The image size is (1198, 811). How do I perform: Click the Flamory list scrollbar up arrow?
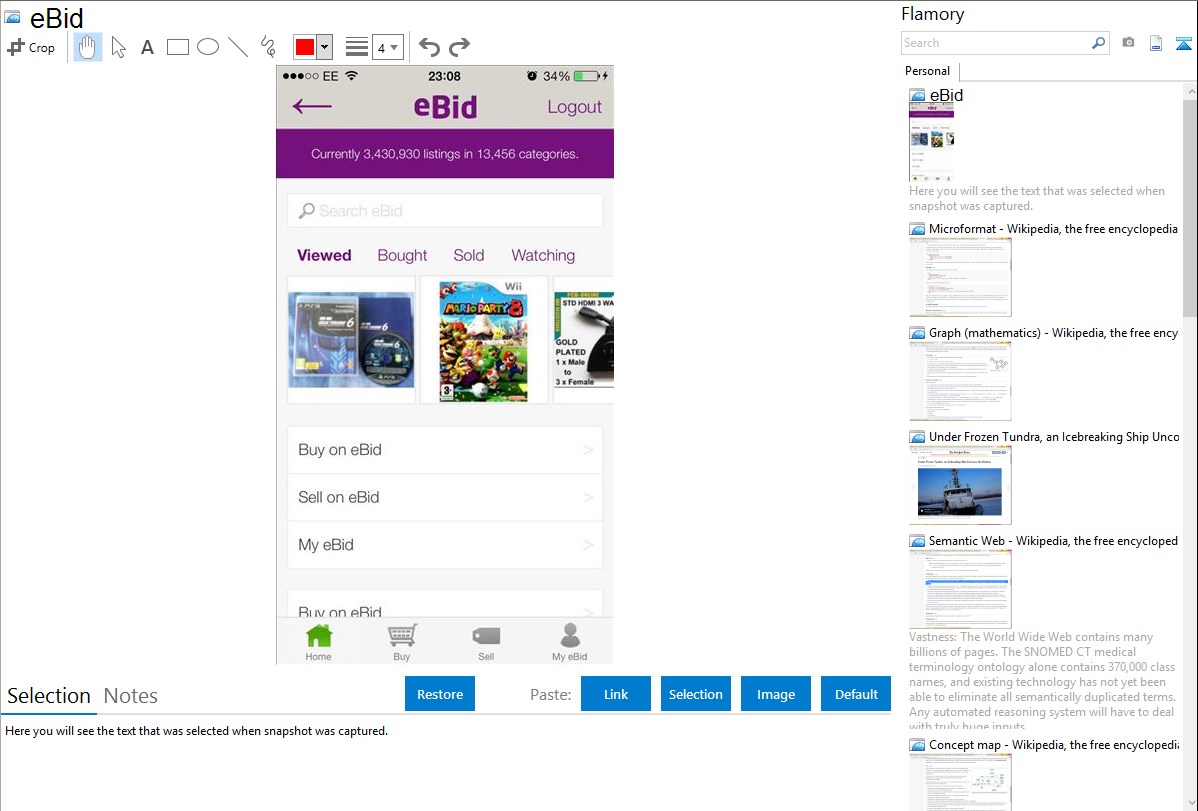coord(1190,92)
